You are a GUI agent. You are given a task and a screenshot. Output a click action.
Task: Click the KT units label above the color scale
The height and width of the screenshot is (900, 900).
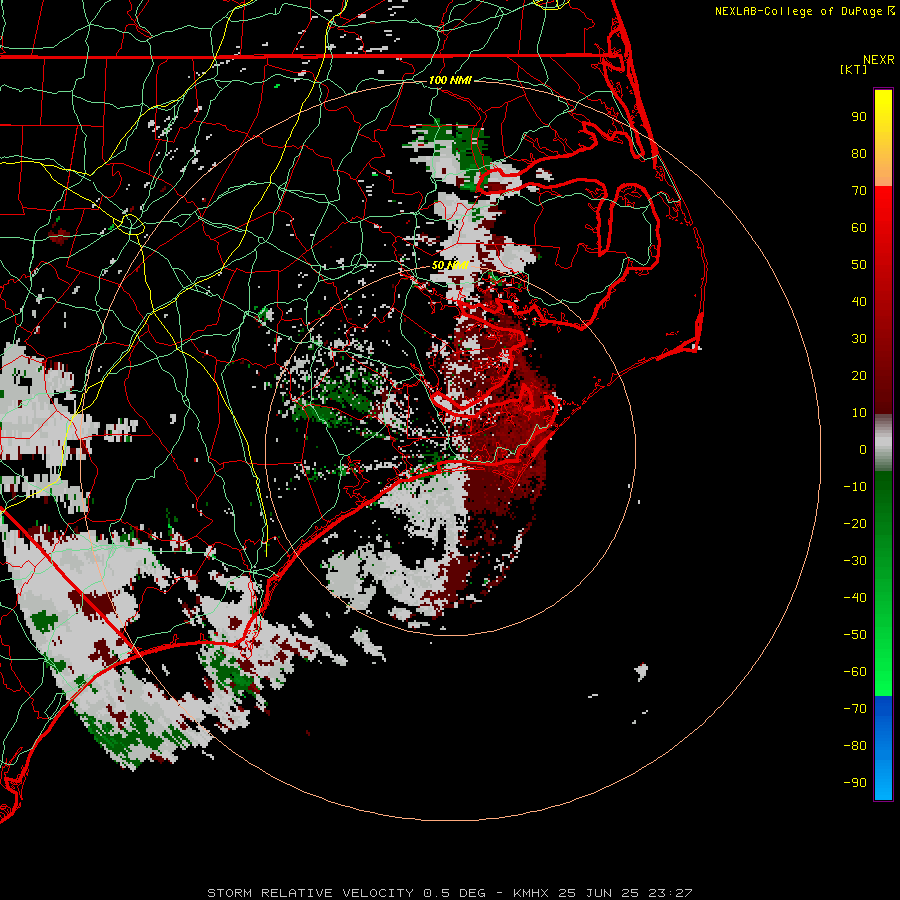(854, 69)
